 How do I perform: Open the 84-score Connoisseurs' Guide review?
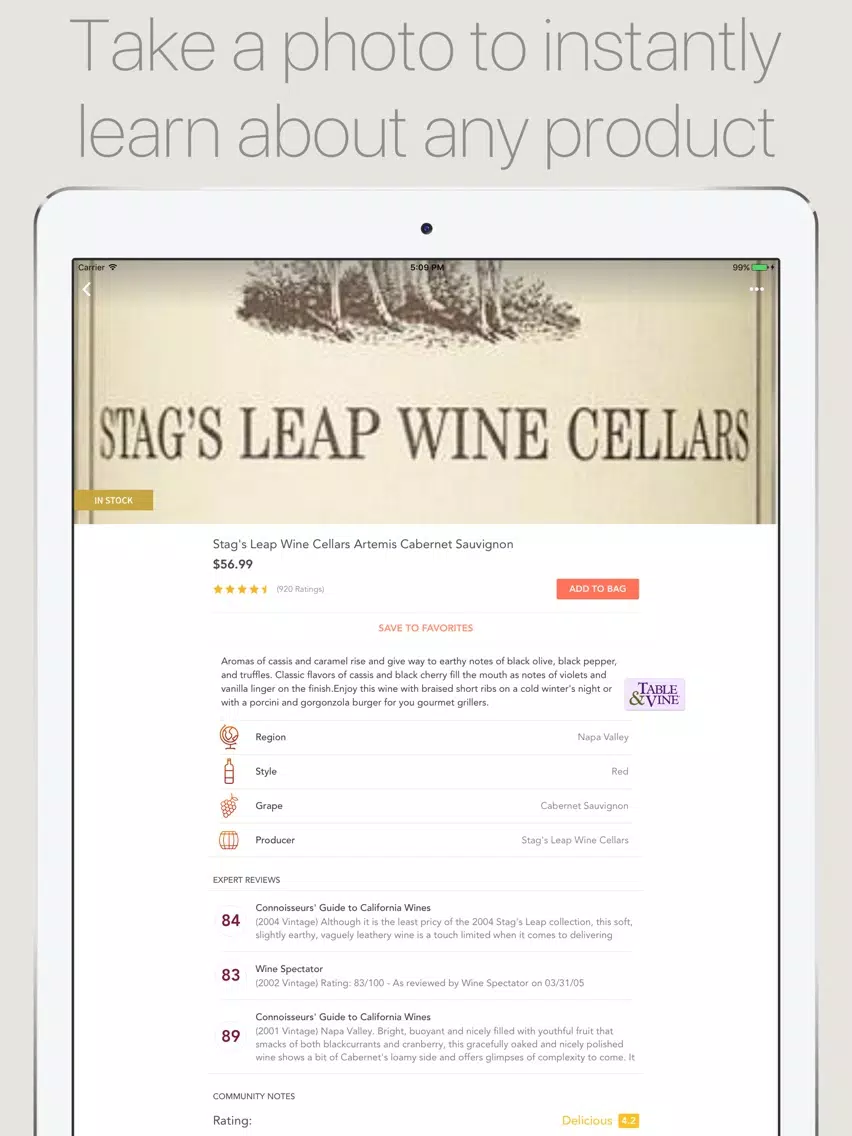[425, 921]
